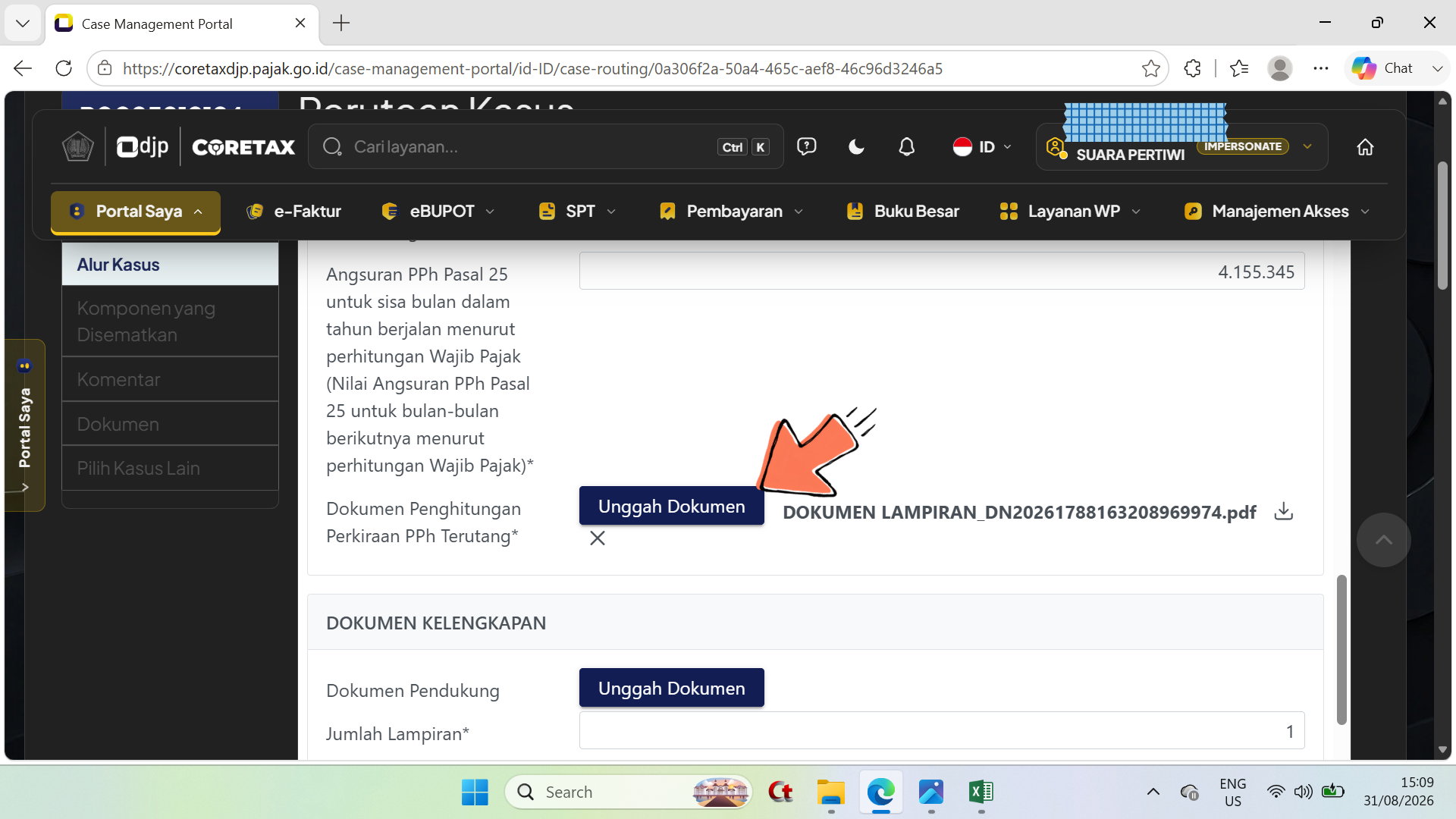The height and width of the screenshot is (819, 1456).
Task: Open Buku Besar menu item
Action: pos(902,212)
